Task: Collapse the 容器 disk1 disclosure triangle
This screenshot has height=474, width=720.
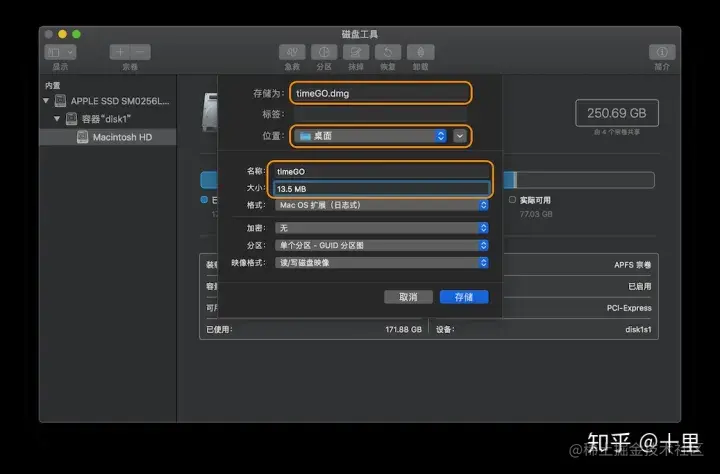Action: point(57,119)
